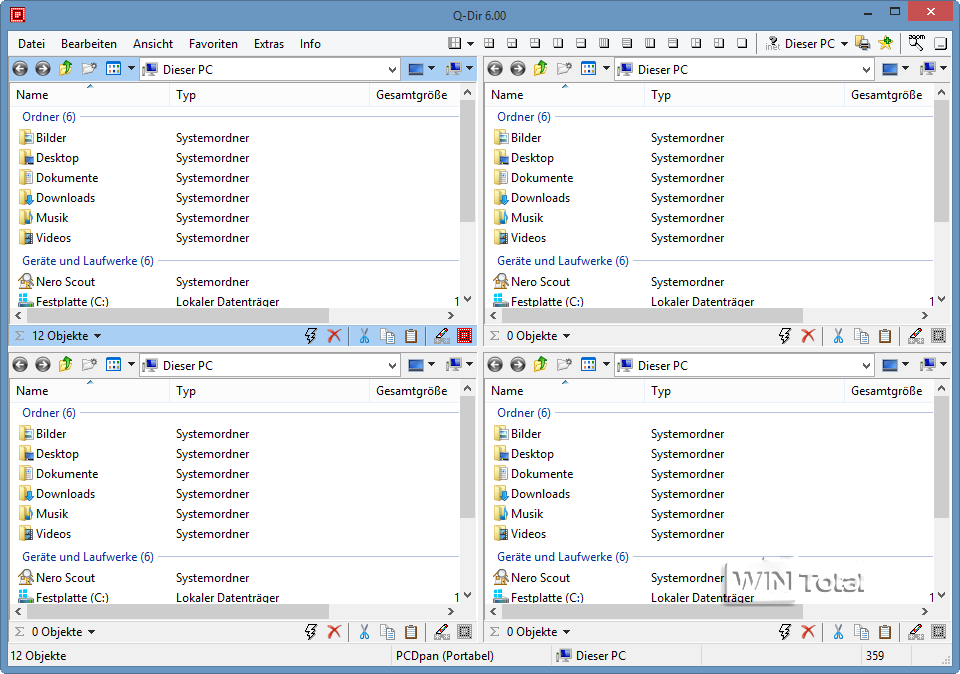The image size is (960, 674).
Task: Click bottom-left pane horizontal scroll right arrow
Action: [x=451, y=612]
